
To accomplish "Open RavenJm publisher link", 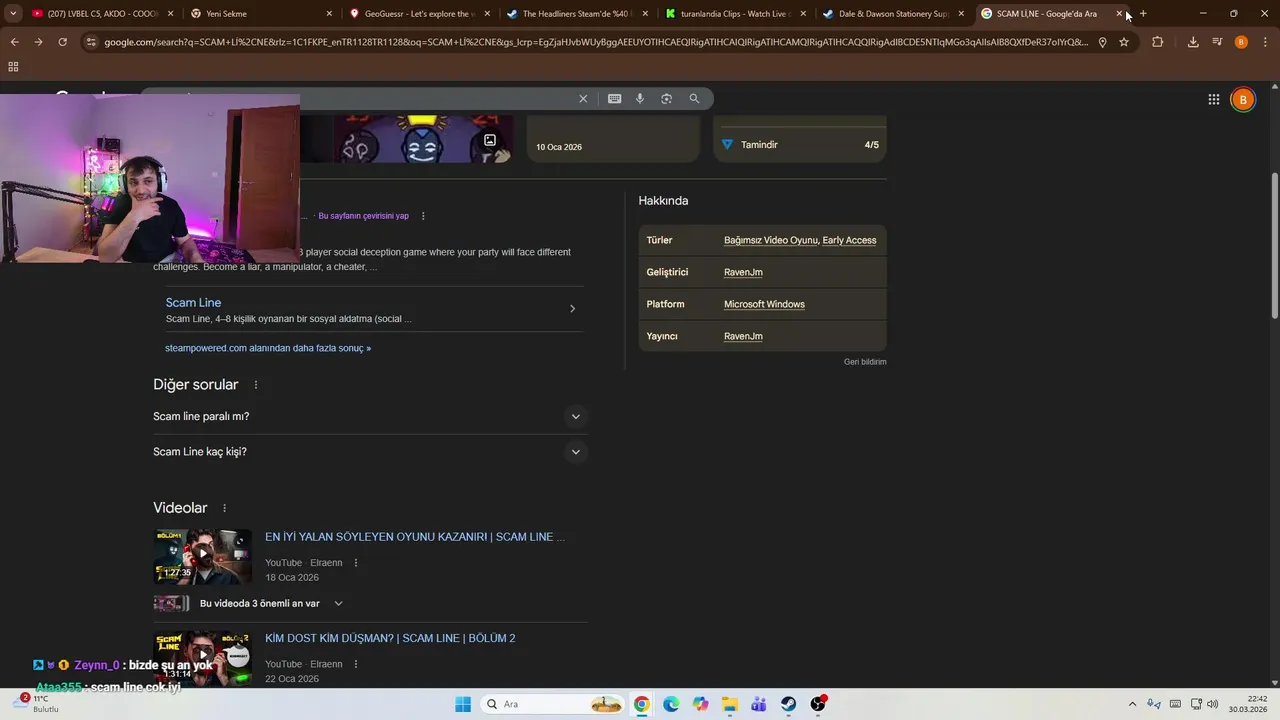I will 743,336.
